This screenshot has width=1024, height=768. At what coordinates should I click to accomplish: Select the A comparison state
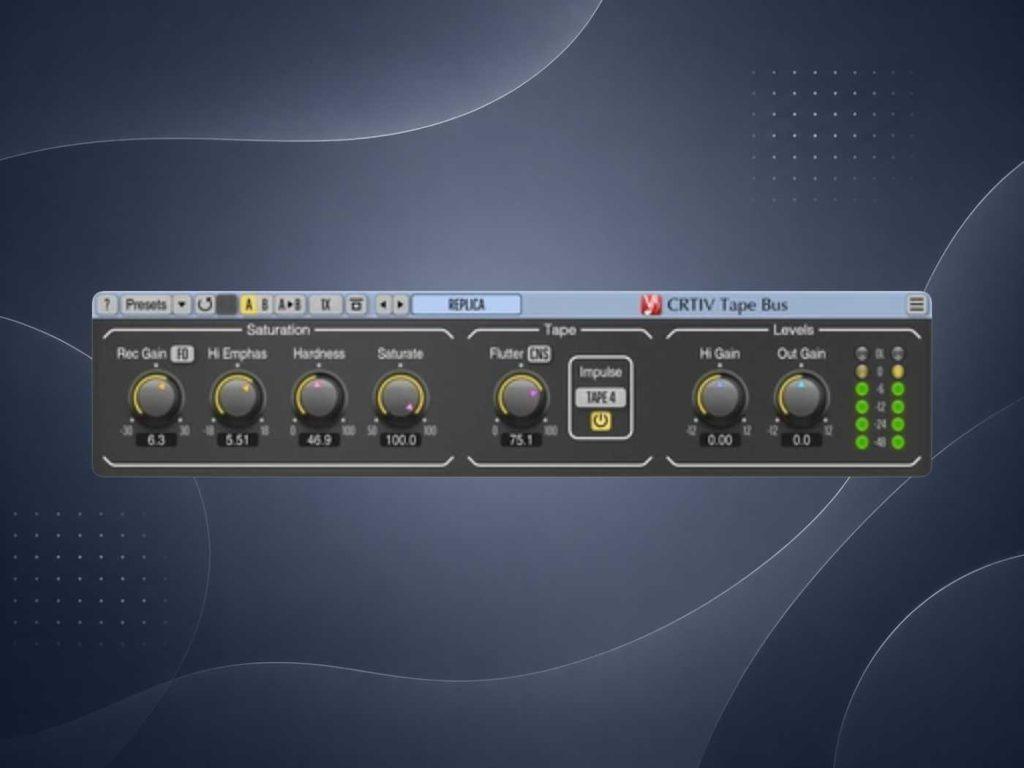click(x=248, y=305)
